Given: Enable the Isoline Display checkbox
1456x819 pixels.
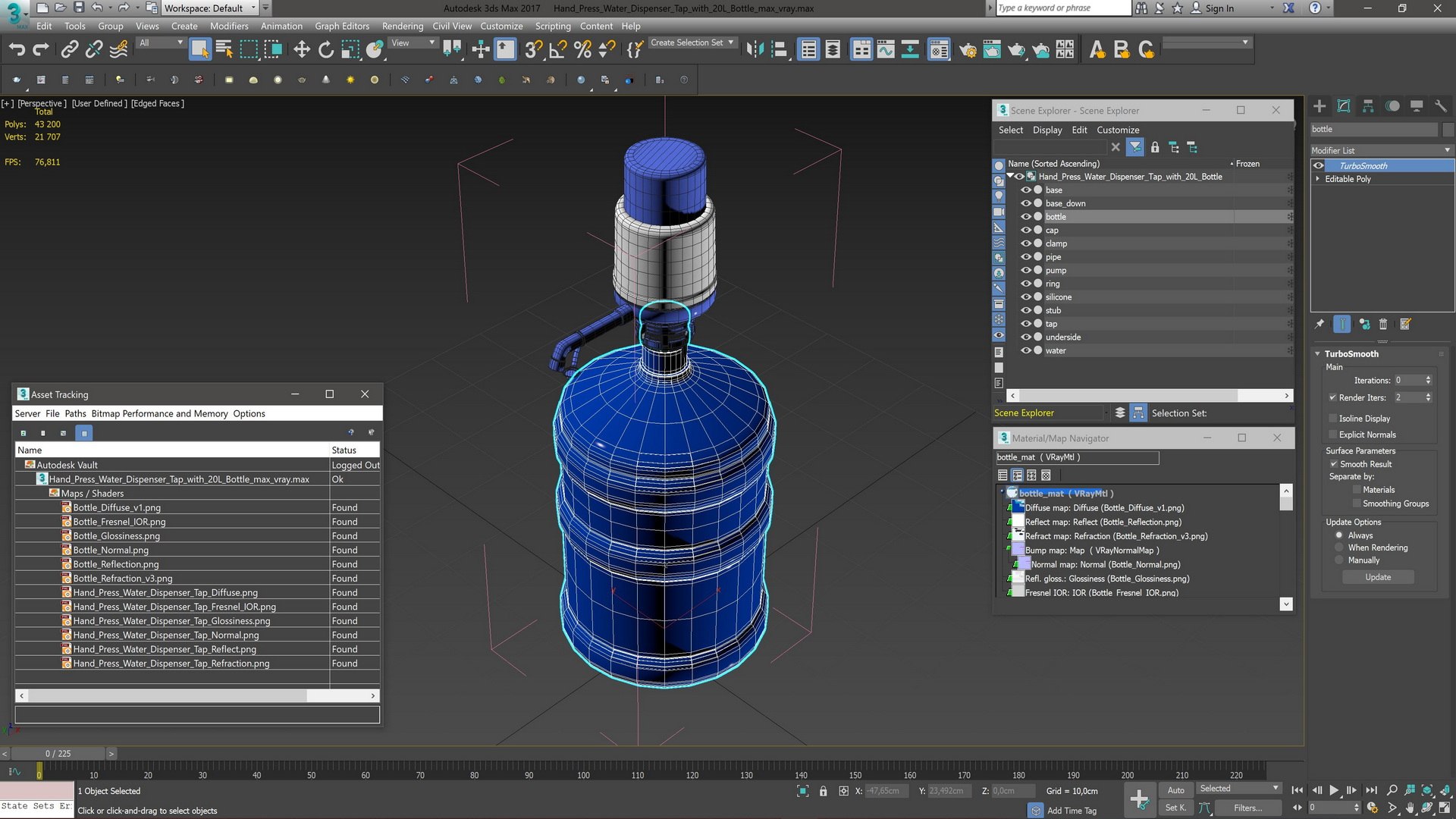Looking at the screenshot, I should (x=1332, y=419).
